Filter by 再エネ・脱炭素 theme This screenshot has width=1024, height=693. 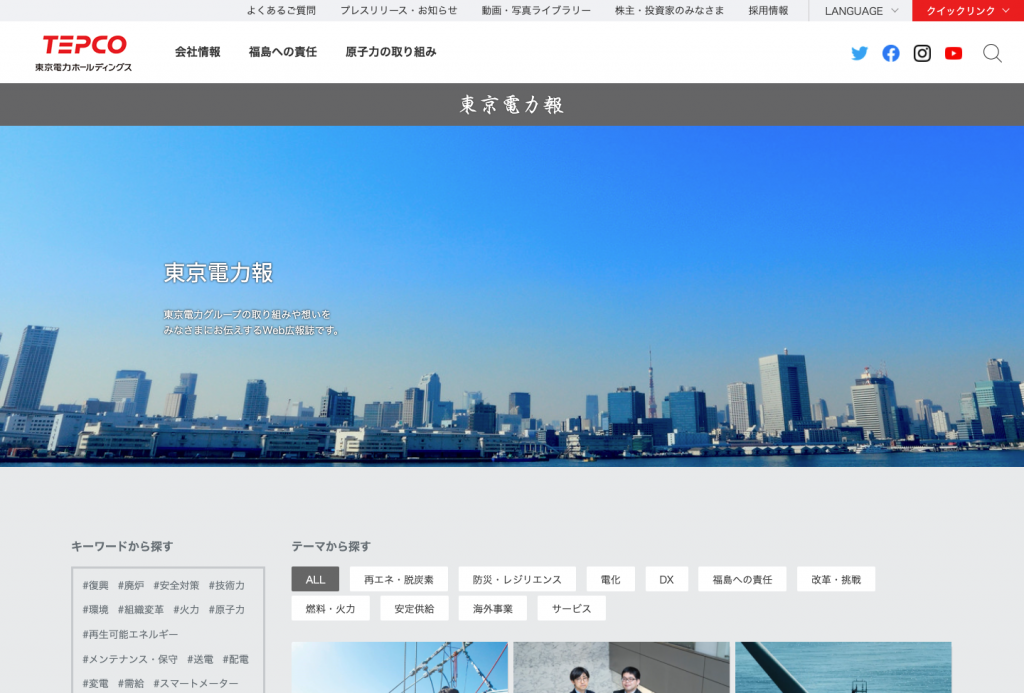[399, 580]
